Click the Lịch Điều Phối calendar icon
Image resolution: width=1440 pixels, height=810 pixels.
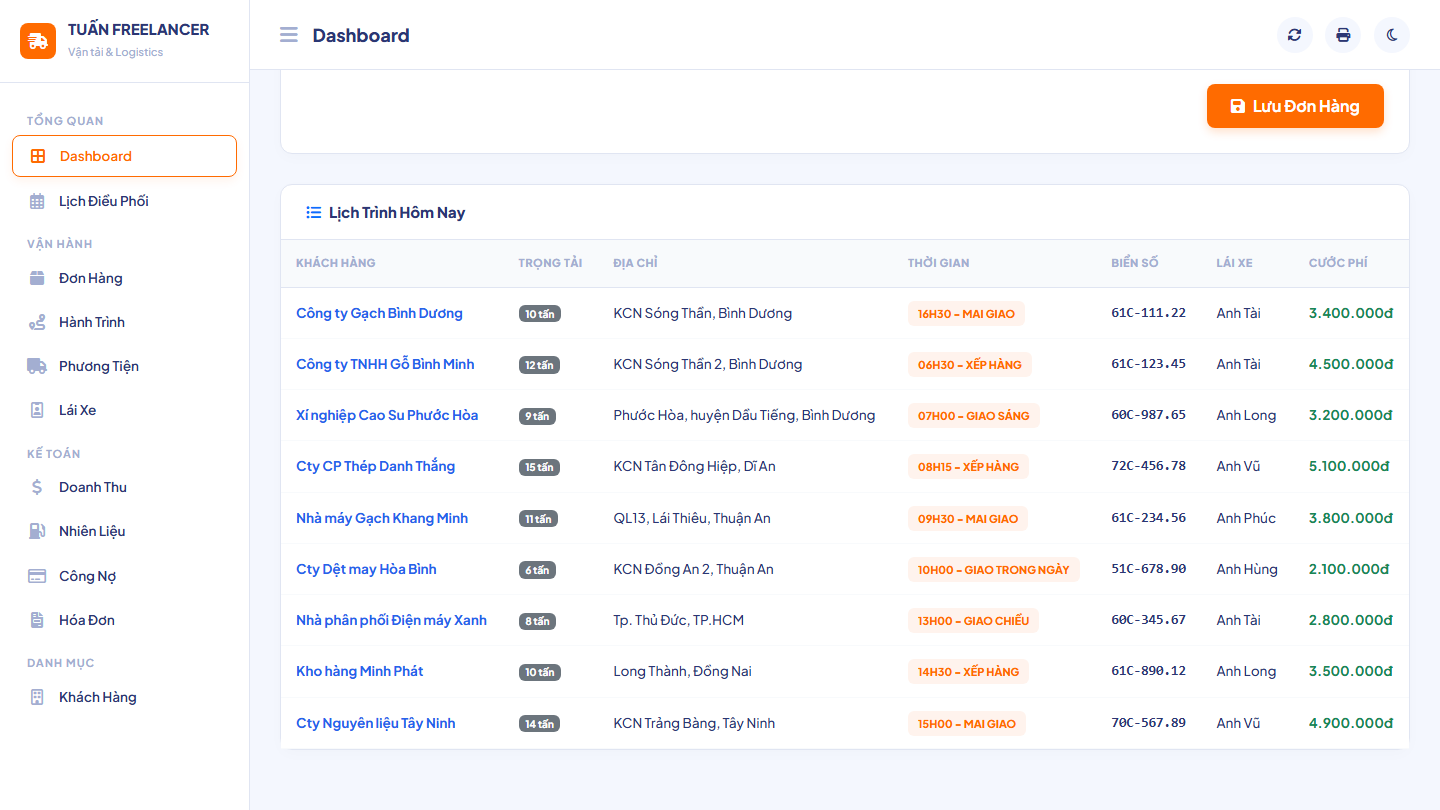pos(37,201)
